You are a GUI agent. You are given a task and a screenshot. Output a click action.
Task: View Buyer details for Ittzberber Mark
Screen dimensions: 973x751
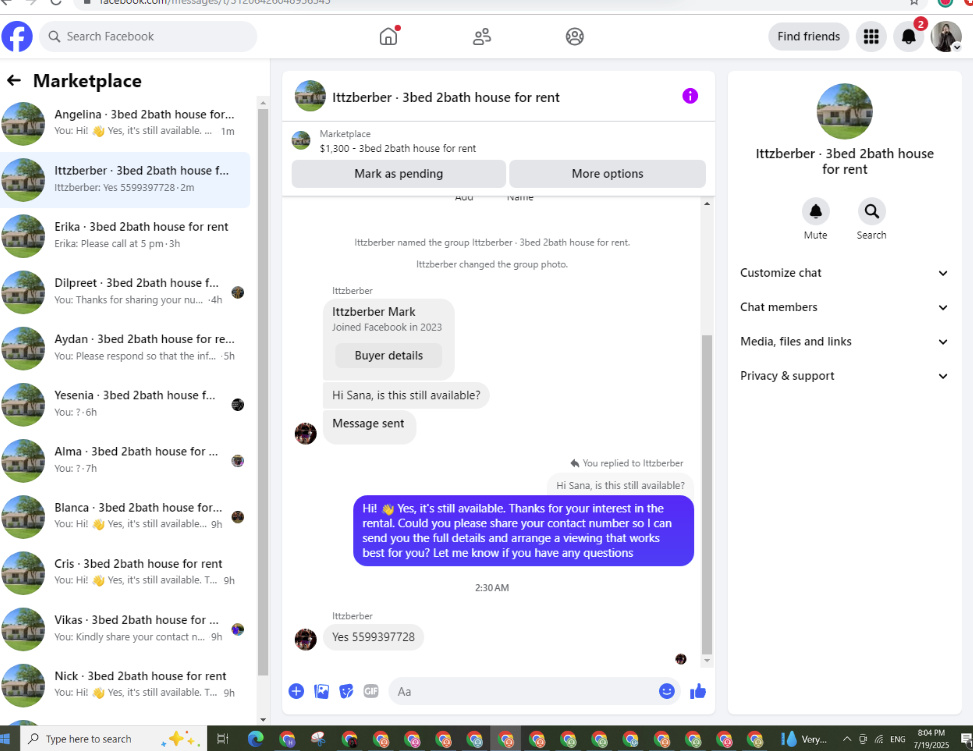click(x=388, y=356)
